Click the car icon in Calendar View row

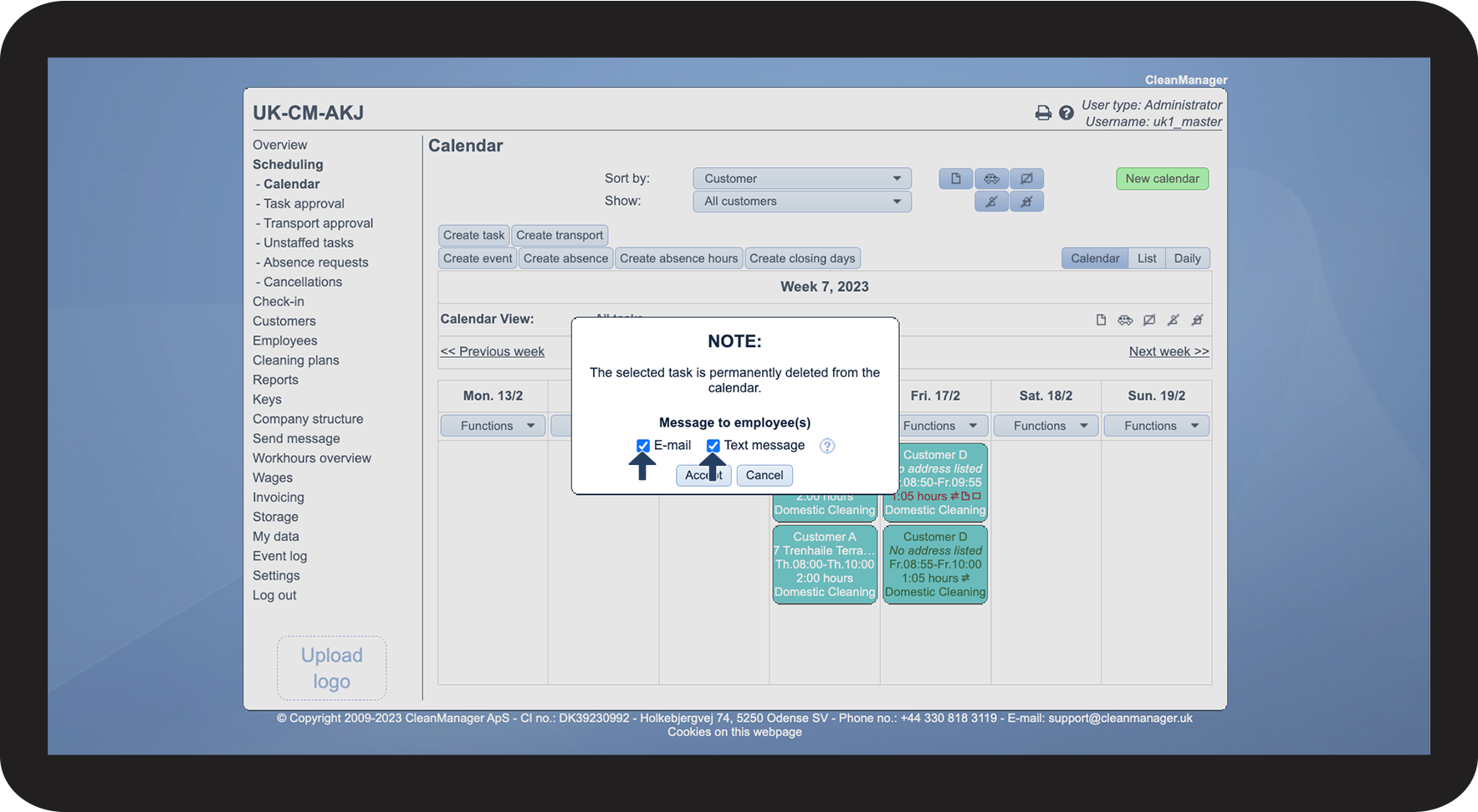coord(1125,319)
